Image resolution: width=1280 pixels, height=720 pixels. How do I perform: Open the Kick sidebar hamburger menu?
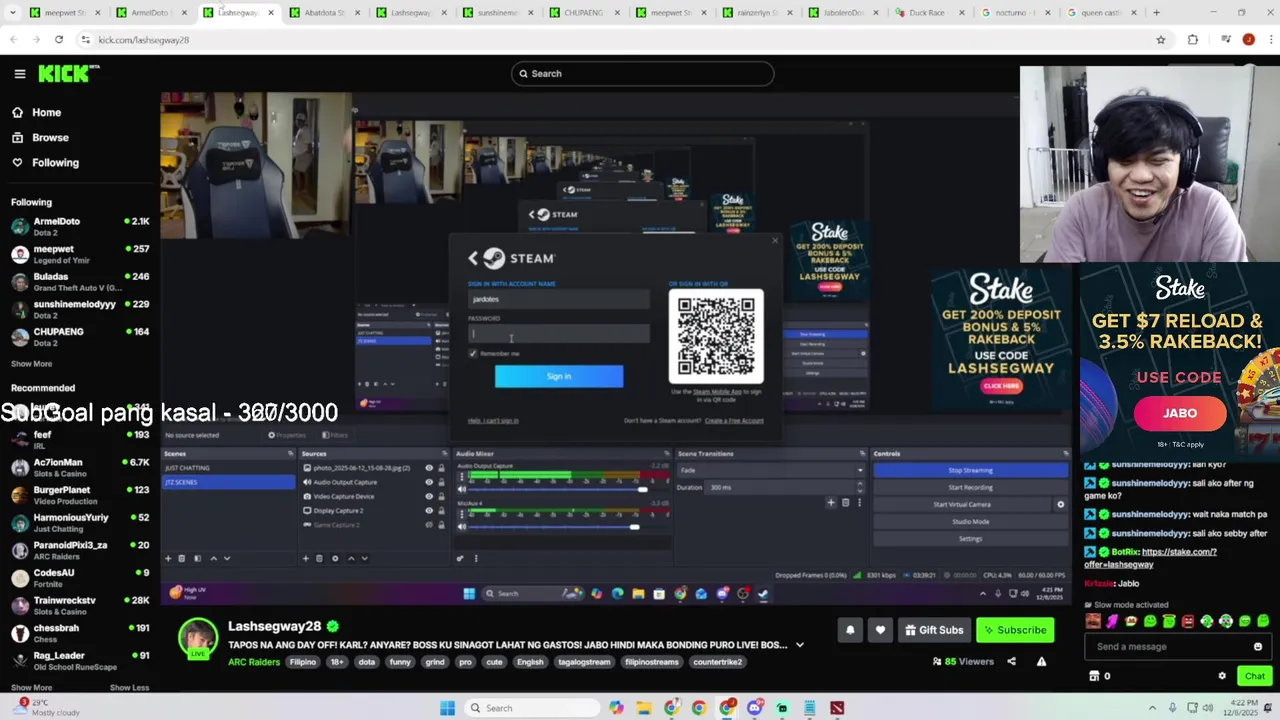[19, 73]
